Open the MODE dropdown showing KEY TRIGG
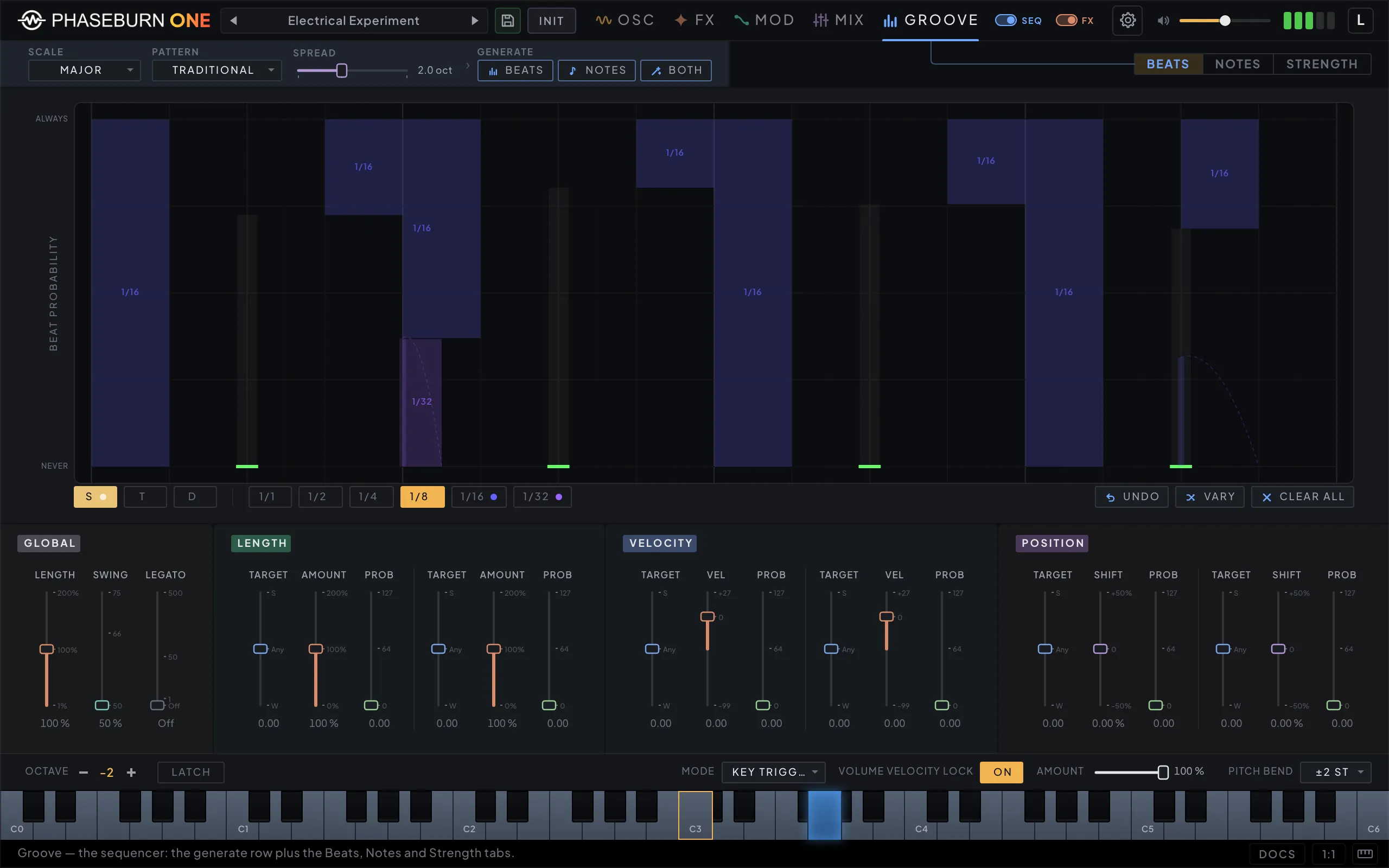Screen dimensions: 1389x868 [773, 772]
